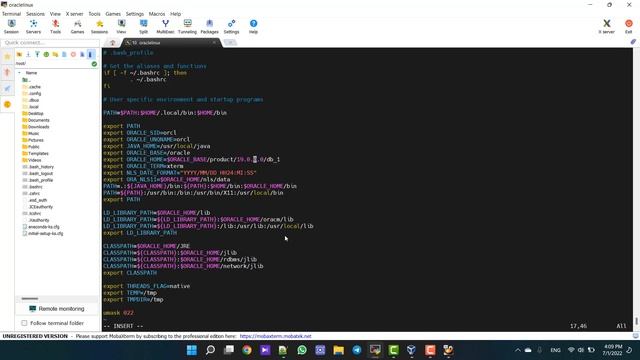Click the highlighted last SFTP toolbar icon
640x360 pixels.
coord(91,54)
